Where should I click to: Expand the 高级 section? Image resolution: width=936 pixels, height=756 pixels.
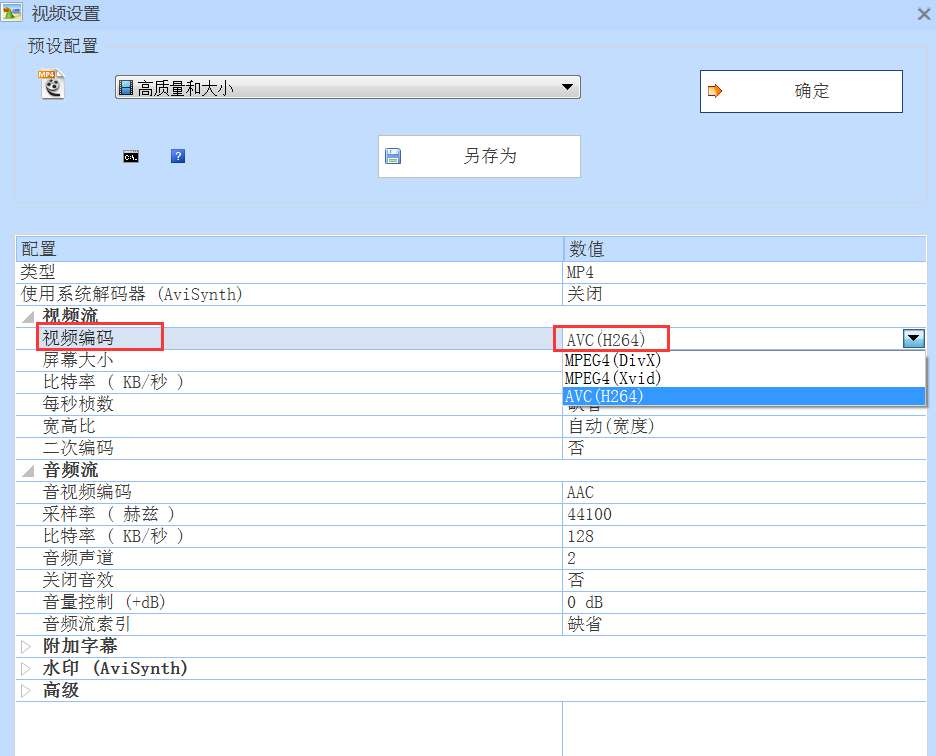tap(27, 690)
